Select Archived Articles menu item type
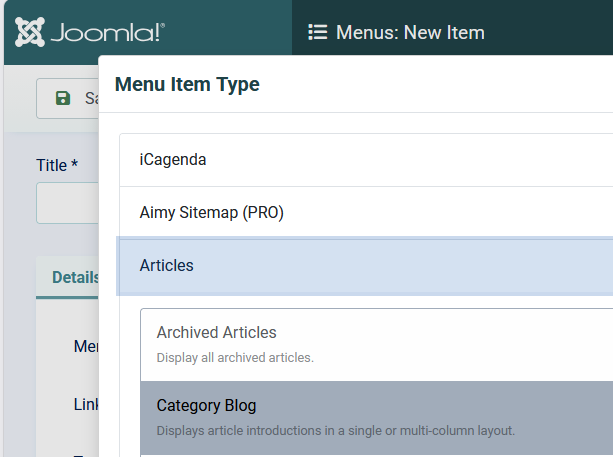Viewport: 613px width, 457px height. point(377,344)
